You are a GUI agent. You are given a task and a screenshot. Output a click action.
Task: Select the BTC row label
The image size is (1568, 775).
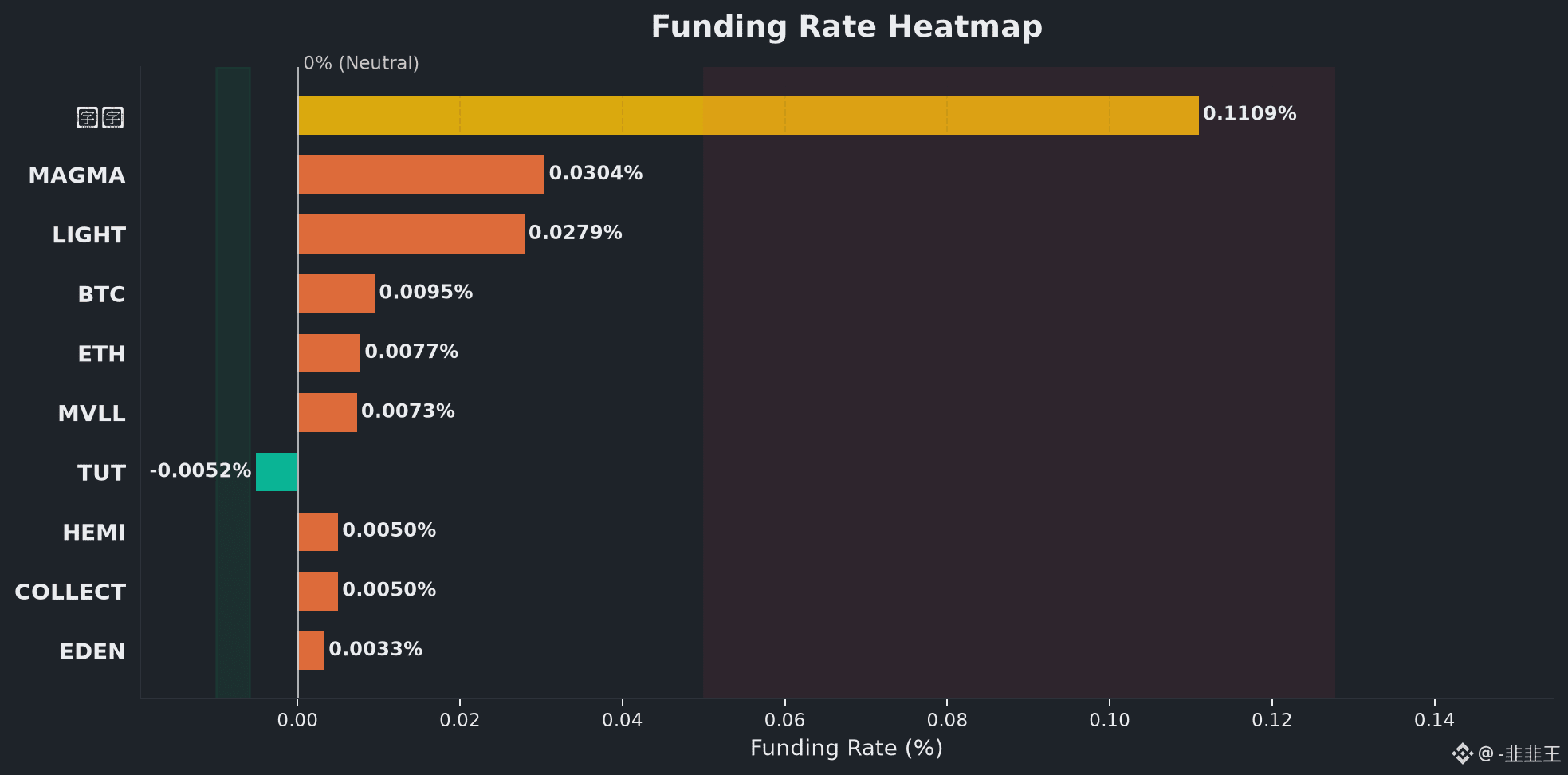click(x=102, y=294)
